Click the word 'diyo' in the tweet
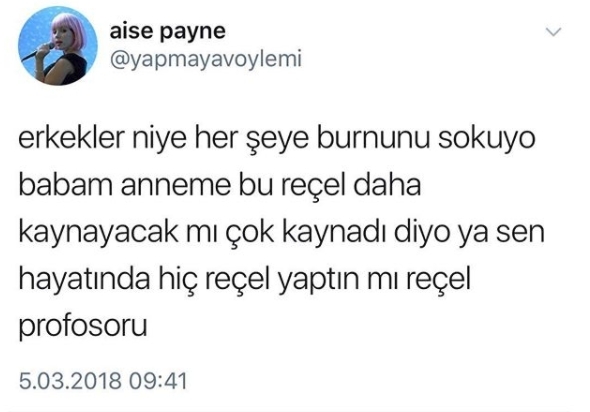Viewport: 590px width, 412px height. [422, 234]
